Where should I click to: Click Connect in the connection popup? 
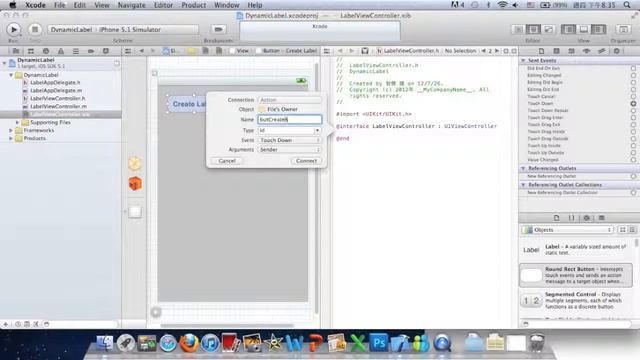coord(306,161)
